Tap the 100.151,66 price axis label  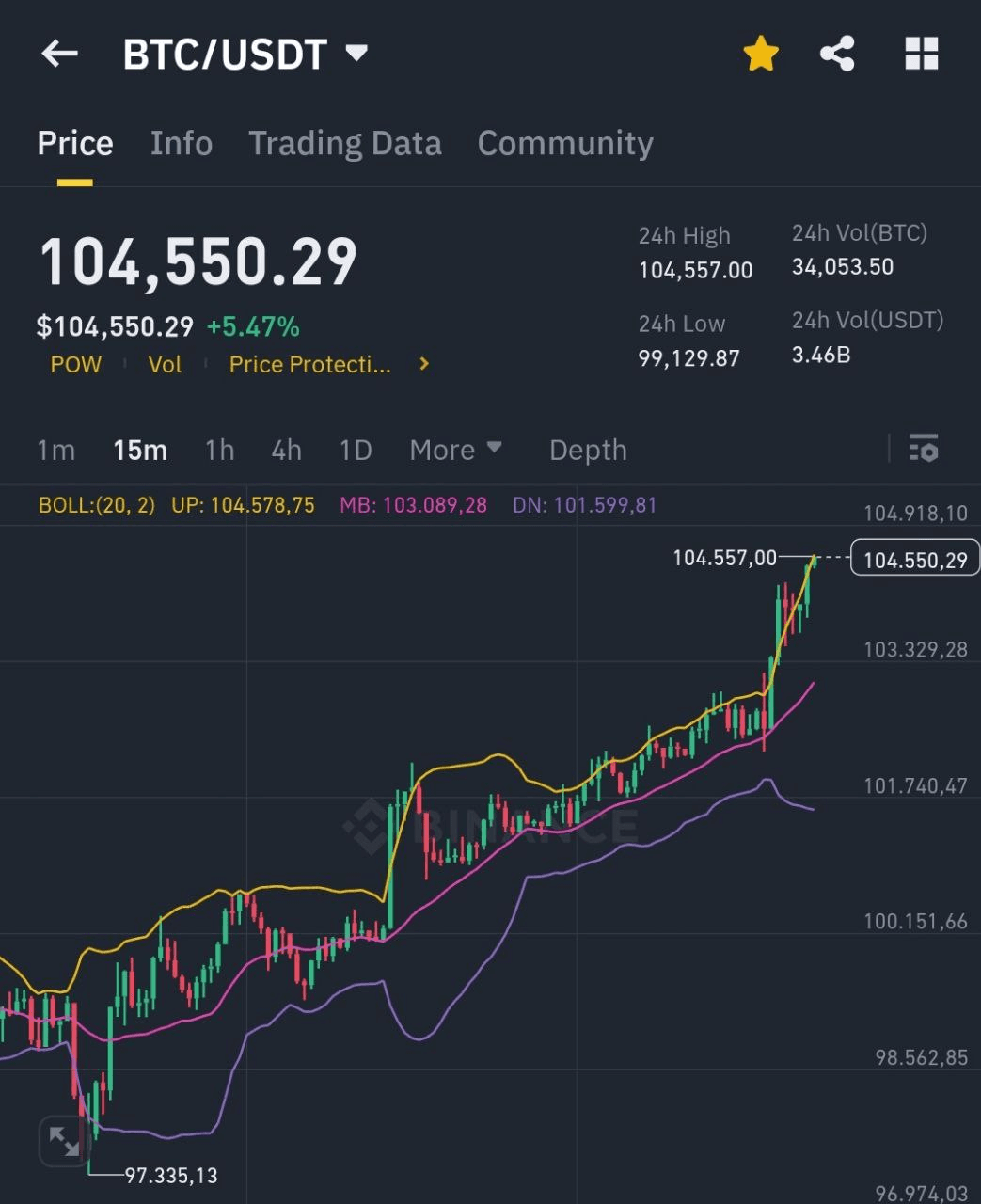915,921
